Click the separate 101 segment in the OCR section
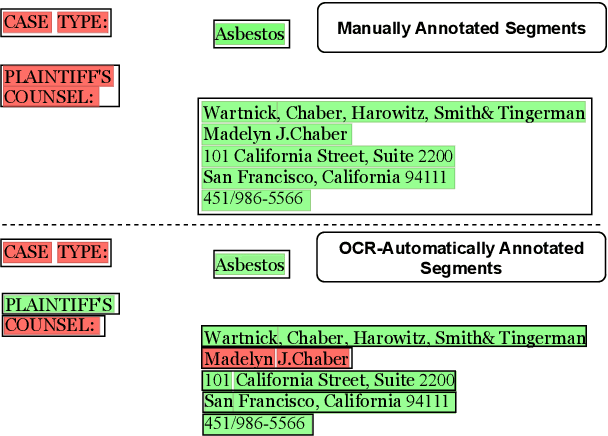The height and width of the screenshot is (436, 608). click(x=217, y=380)
